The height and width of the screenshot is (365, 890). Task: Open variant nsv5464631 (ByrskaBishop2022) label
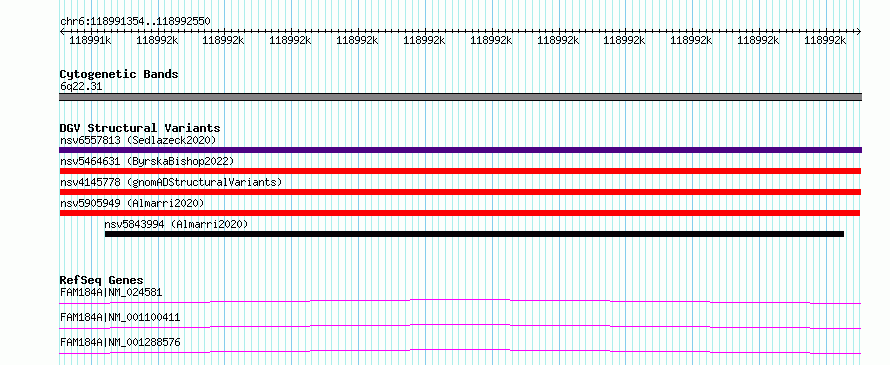tap(147, 161)
